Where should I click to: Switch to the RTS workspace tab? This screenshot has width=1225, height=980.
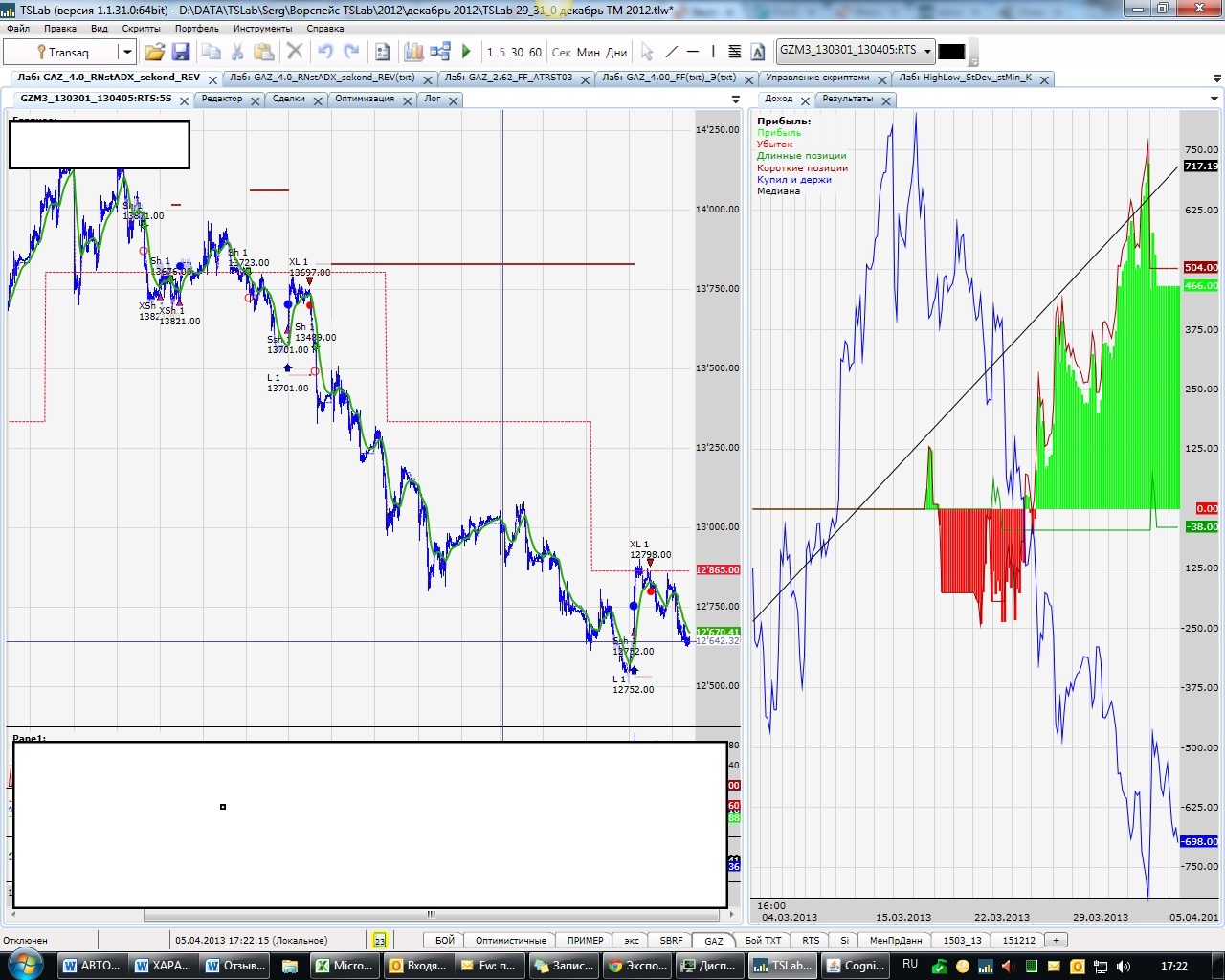811,940
